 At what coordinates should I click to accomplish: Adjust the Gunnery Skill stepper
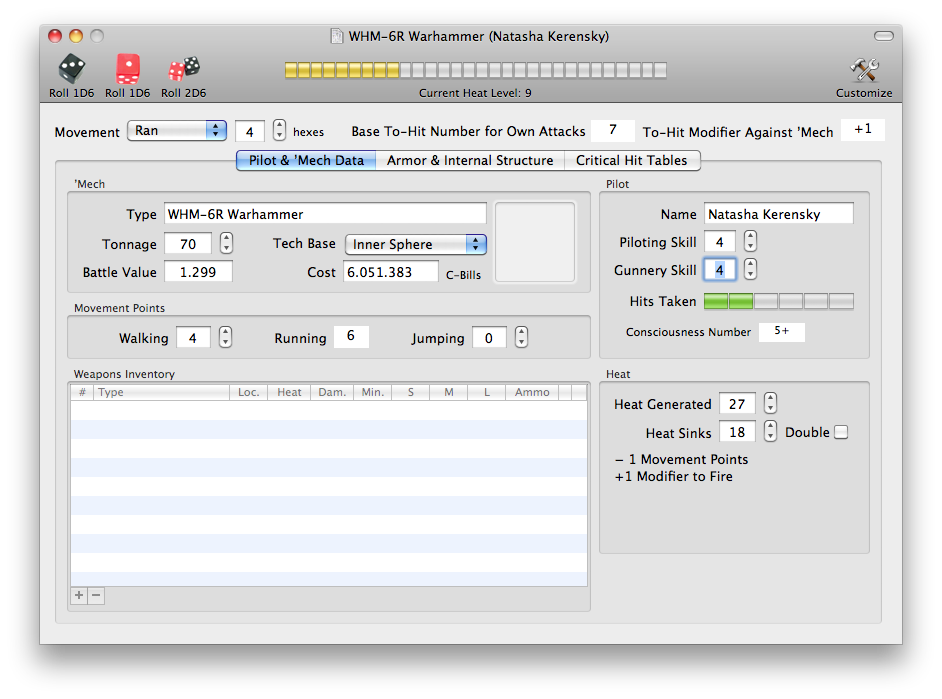pos(750,269)
